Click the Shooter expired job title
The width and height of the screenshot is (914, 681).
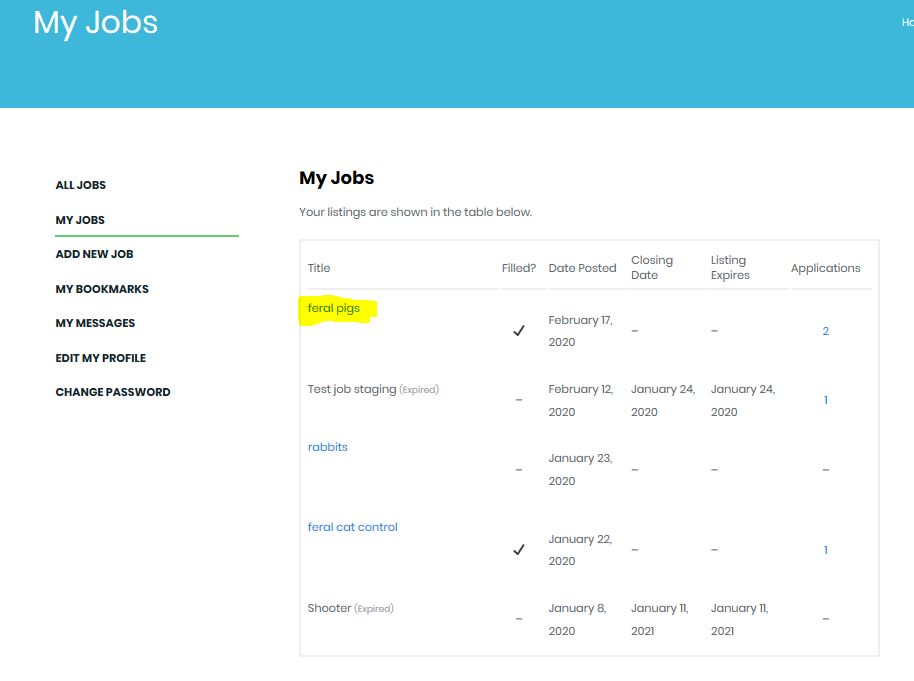(330, 608)
